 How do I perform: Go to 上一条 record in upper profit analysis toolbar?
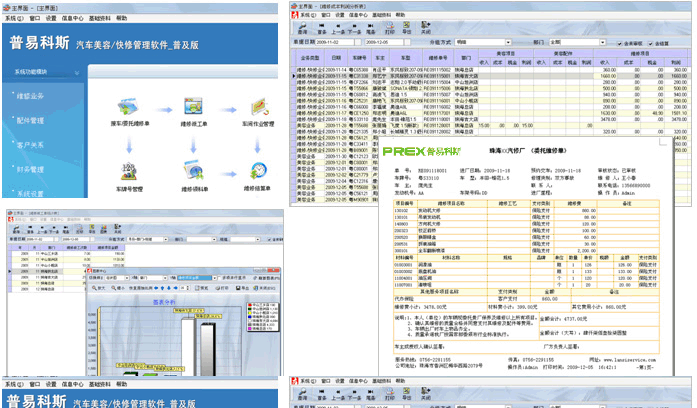338,28
